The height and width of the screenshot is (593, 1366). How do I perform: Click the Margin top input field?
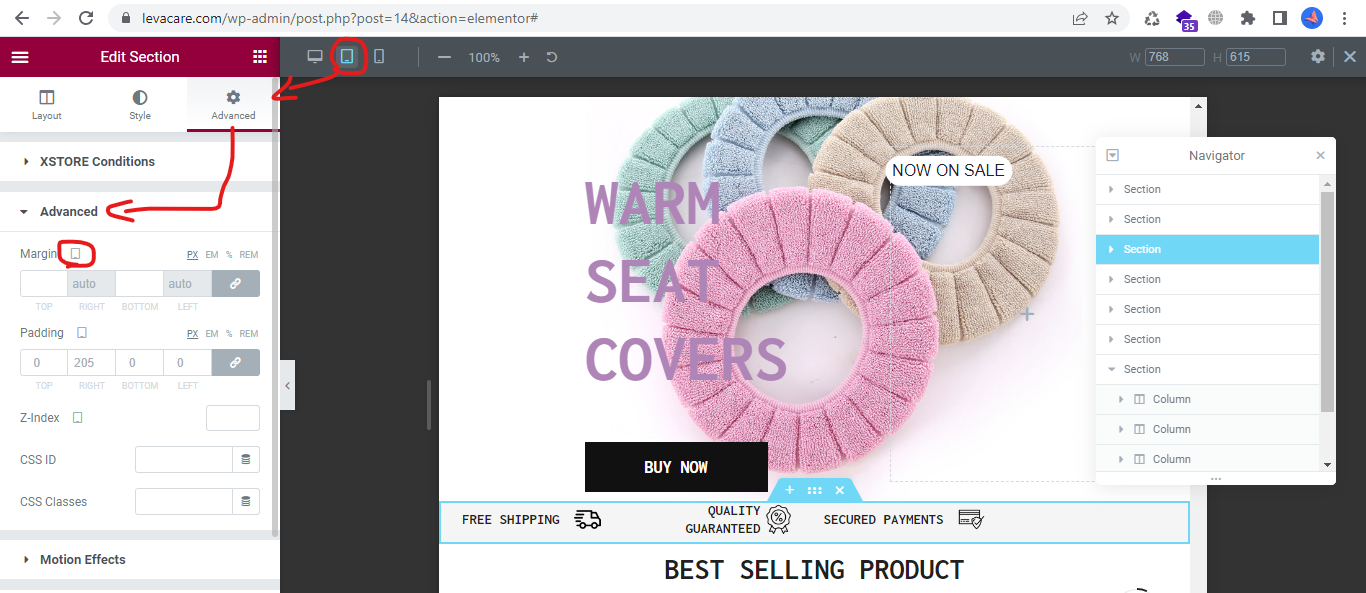(x=44, y=284)
